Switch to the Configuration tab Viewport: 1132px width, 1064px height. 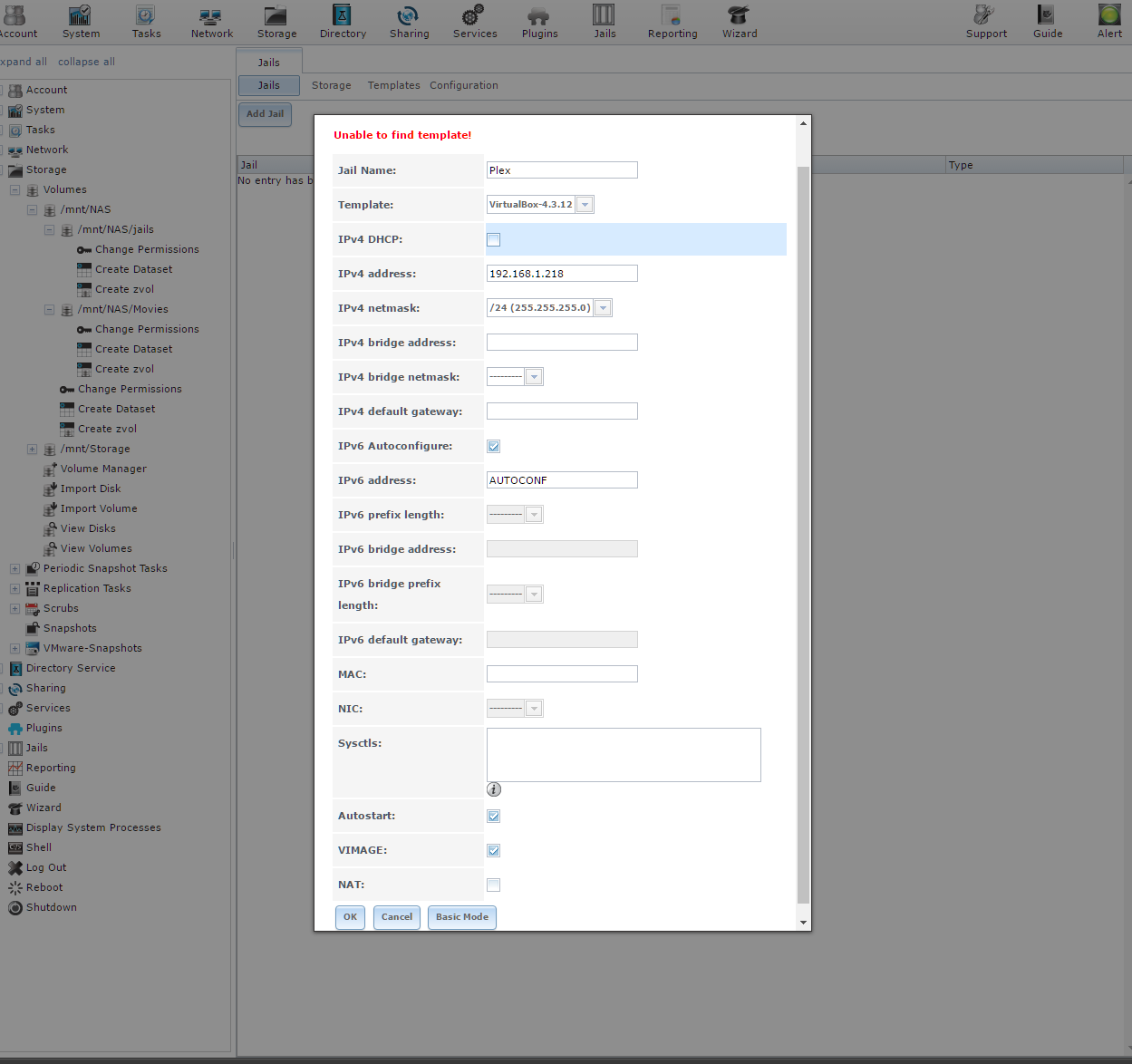463,85
